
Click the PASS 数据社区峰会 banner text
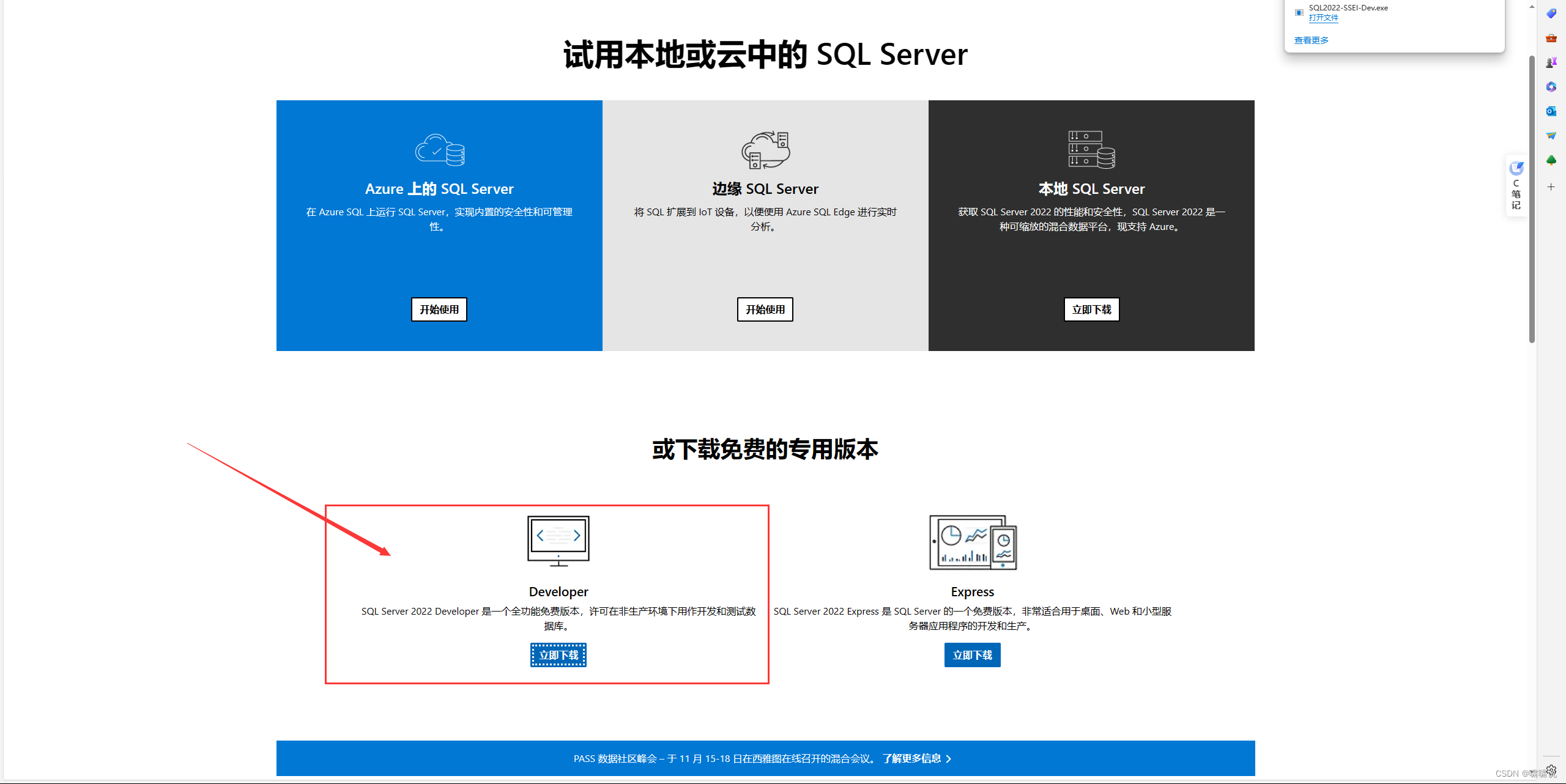pyautogui.click(x=724, y=758)
